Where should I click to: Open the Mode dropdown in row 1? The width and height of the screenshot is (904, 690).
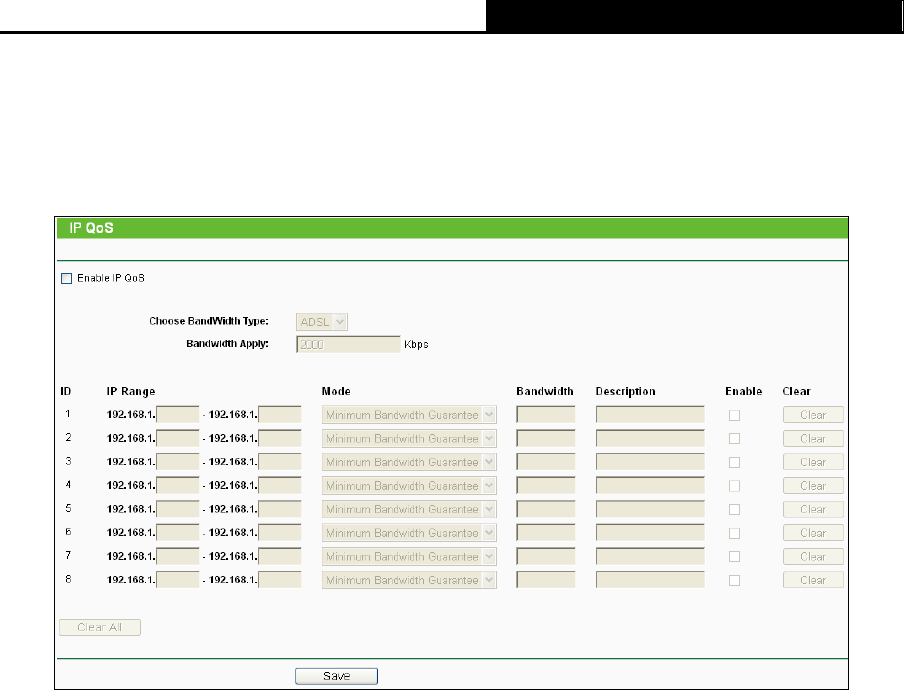pyautogui.click(x=409, y=414)
